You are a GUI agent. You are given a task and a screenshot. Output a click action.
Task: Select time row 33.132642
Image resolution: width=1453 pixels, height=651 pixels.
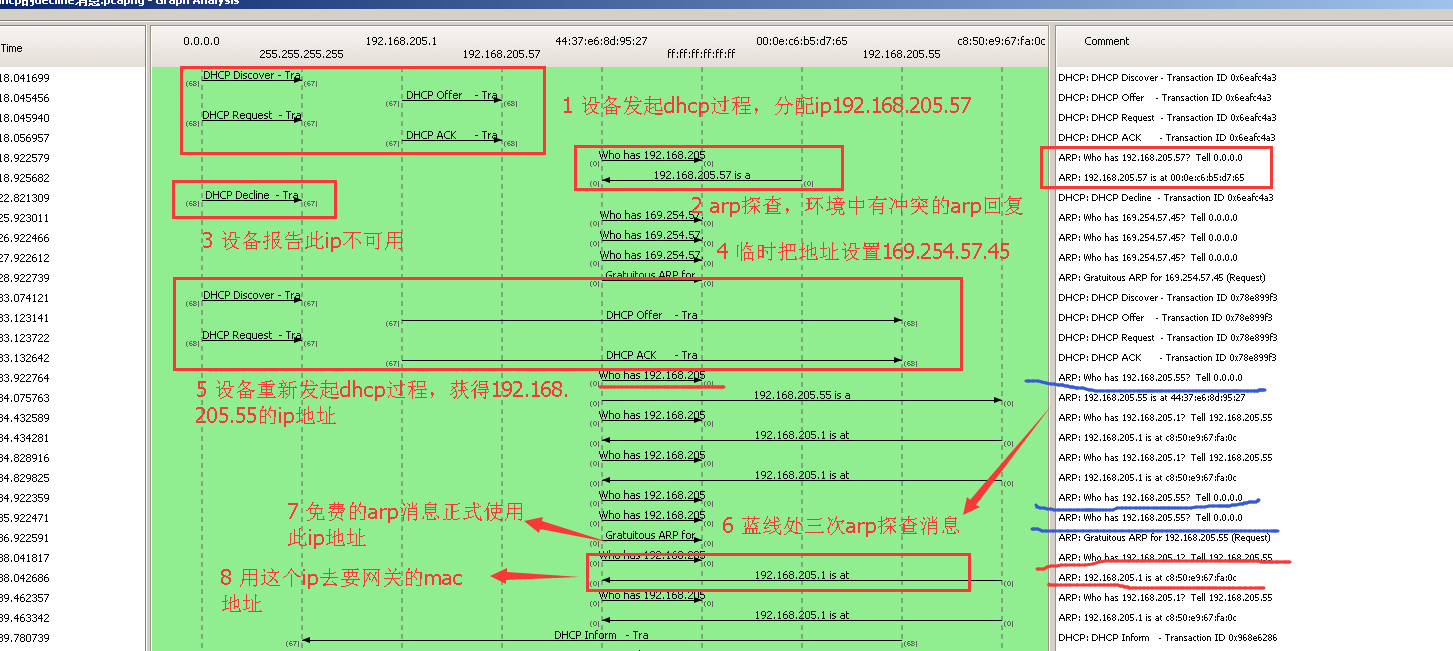25,358
